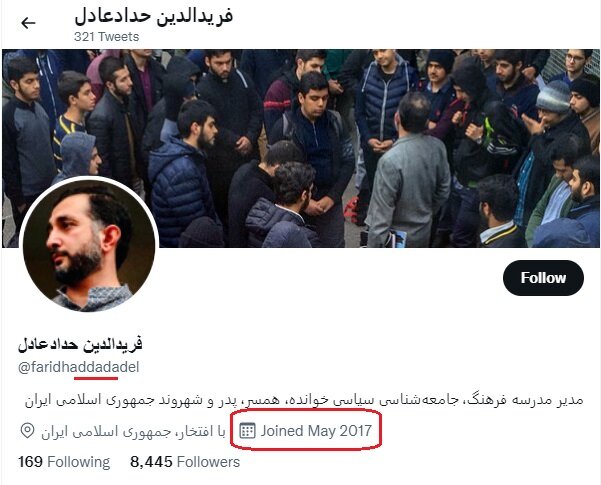This screenshot has height=485, width=601.
Task: Click the Following count number 169
Action: [x=30, y=462]
